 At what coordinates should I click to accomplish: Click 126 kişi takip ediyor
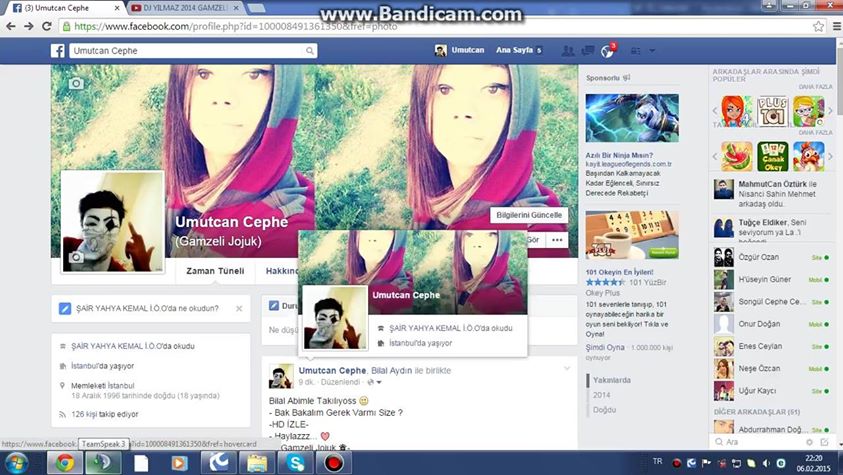click(105, 414)
